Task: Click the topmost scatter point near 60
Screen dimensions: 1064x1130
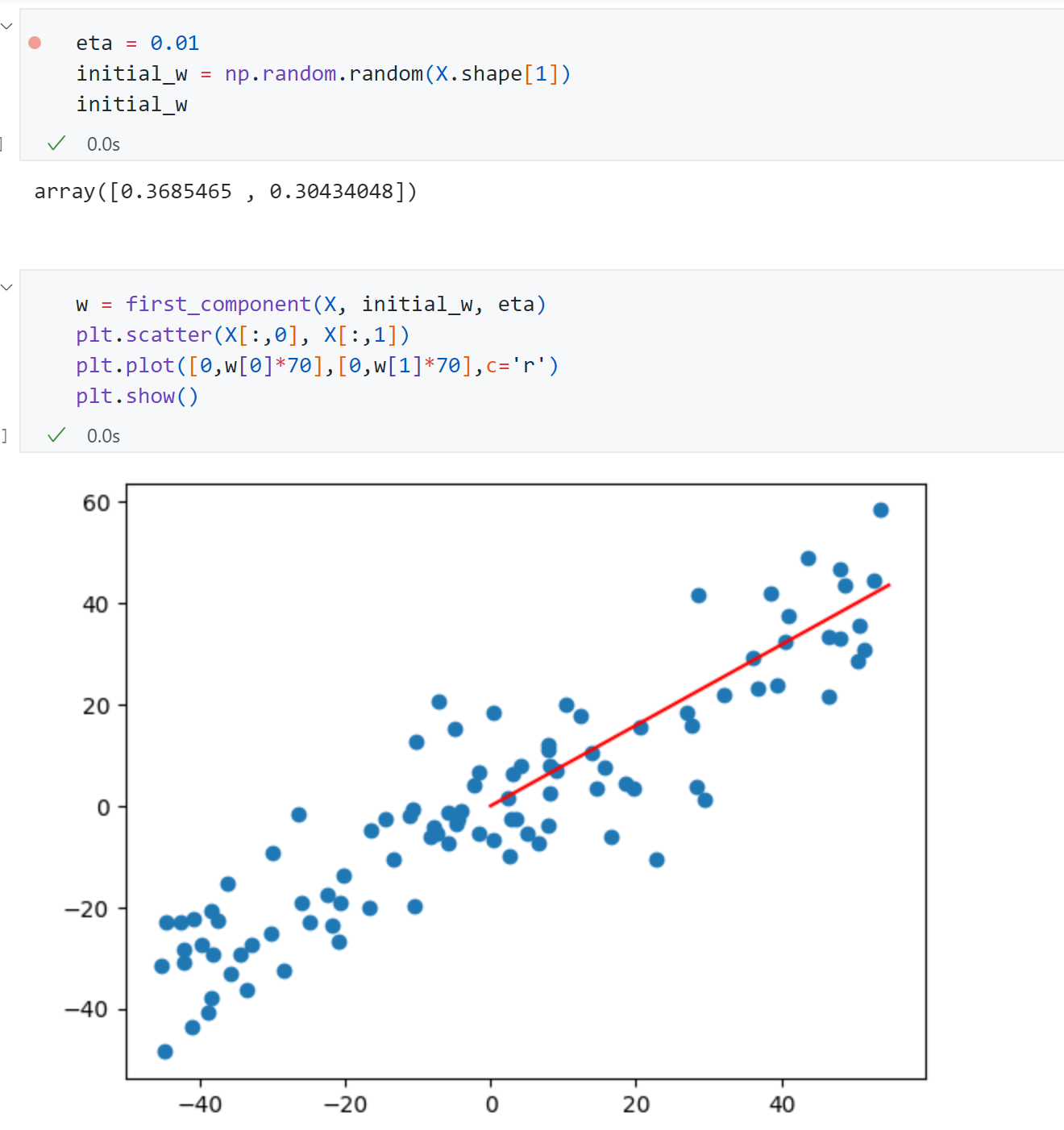Action: coord(881,510)
